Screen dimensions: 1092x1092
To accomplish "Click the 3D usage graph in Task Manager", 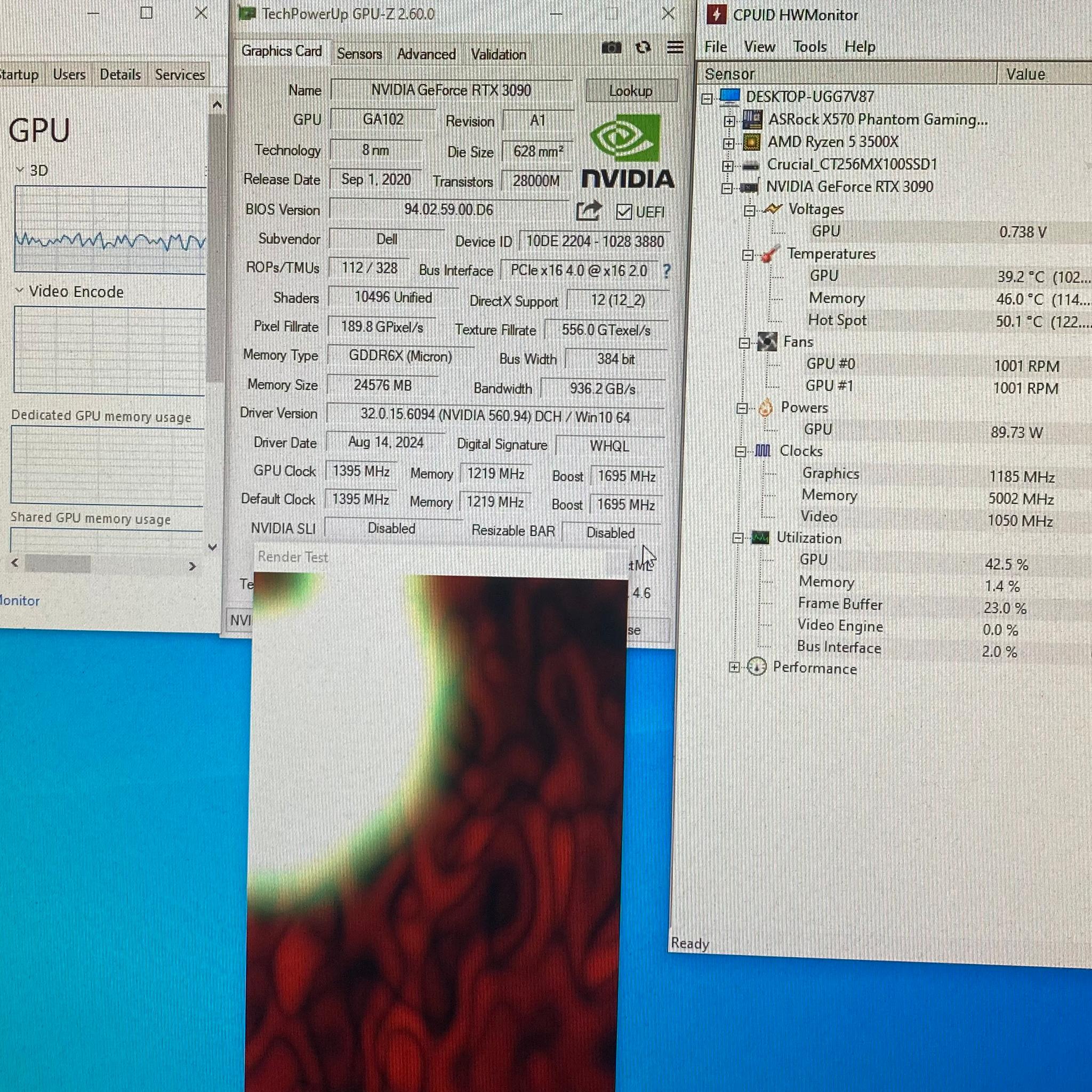I will click(x=110, y=230).
